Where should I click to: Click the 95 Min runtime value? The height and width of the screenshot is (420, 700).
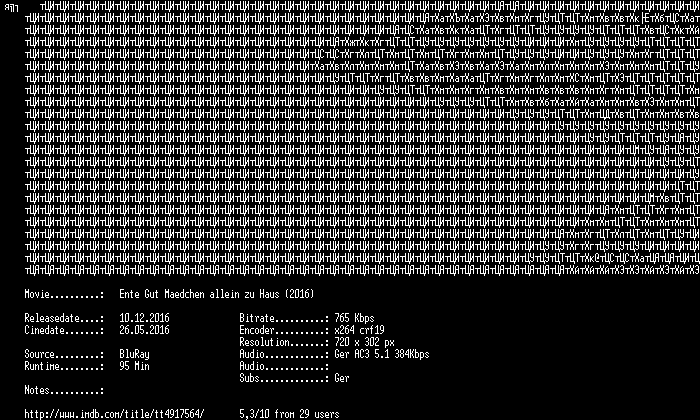tap(134, 366)
